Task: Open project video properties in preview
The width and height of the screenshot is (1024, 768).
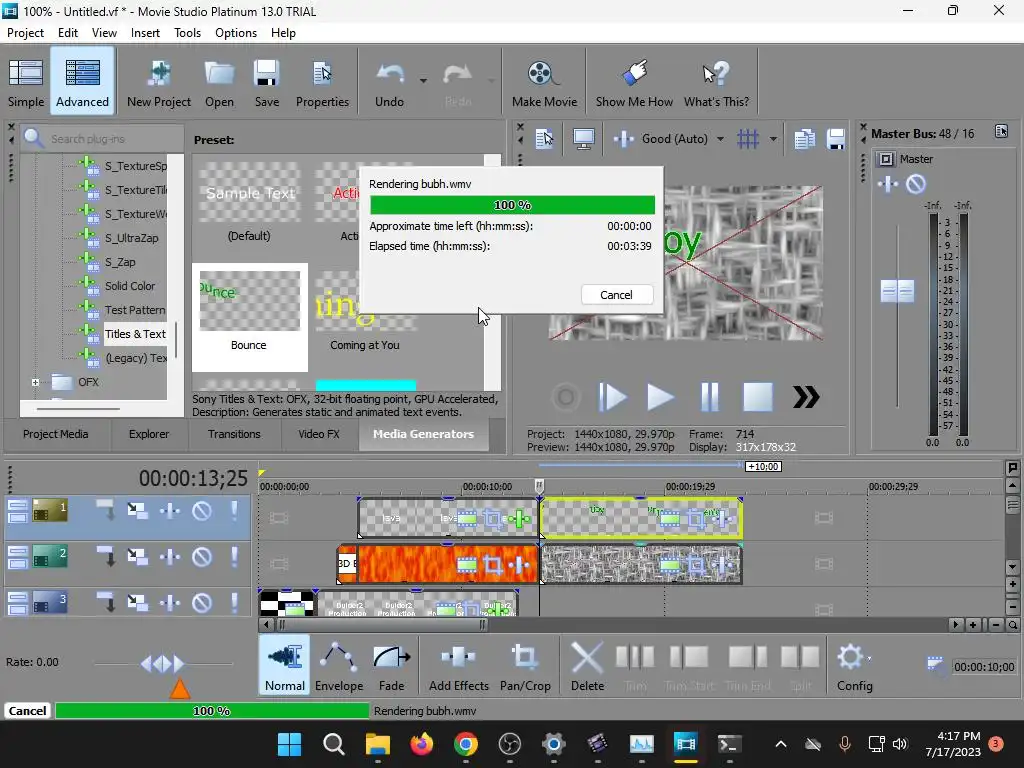Action: 545,138
